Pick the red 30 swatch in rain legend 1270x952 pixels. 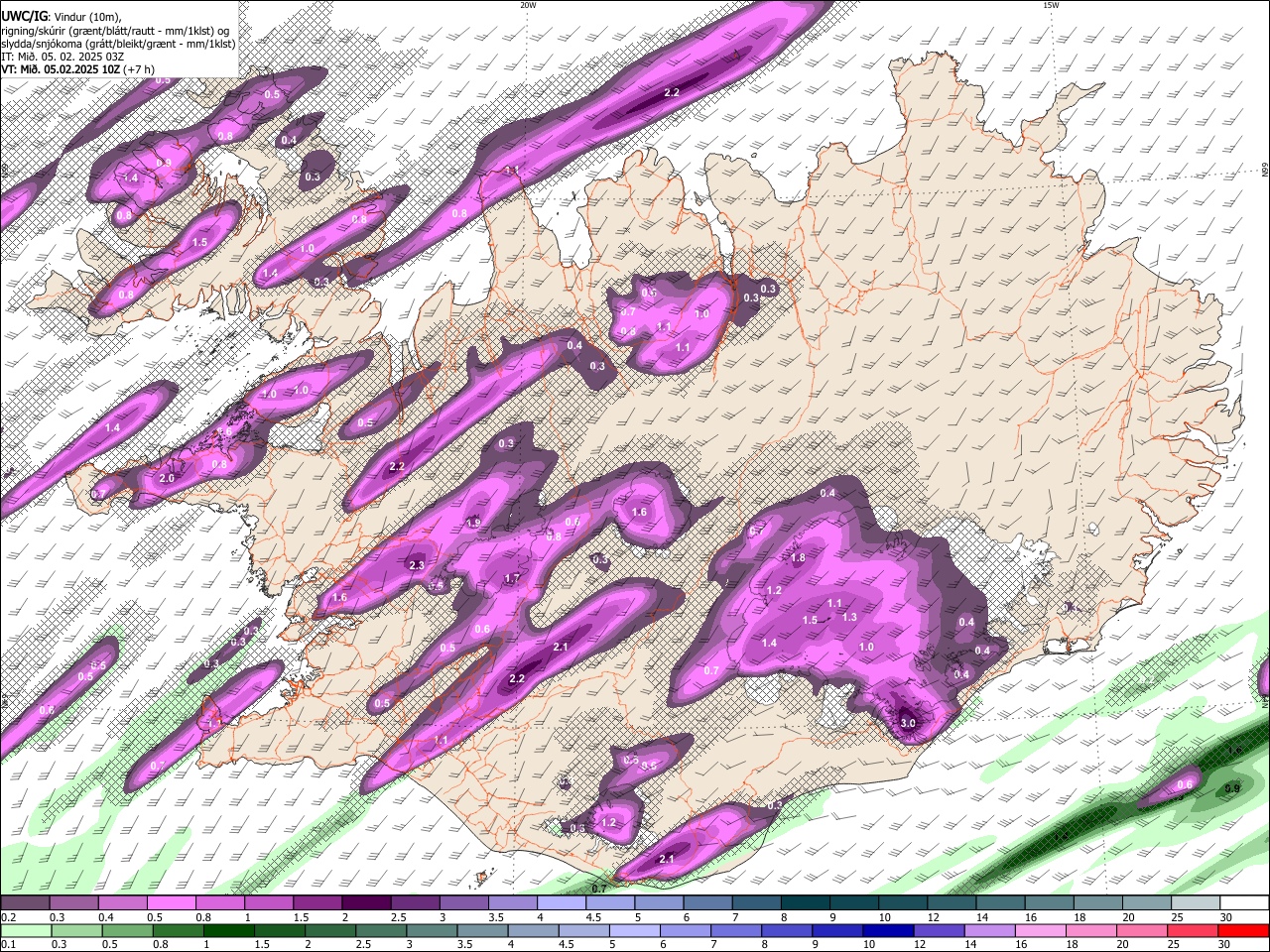[1244, 930]
